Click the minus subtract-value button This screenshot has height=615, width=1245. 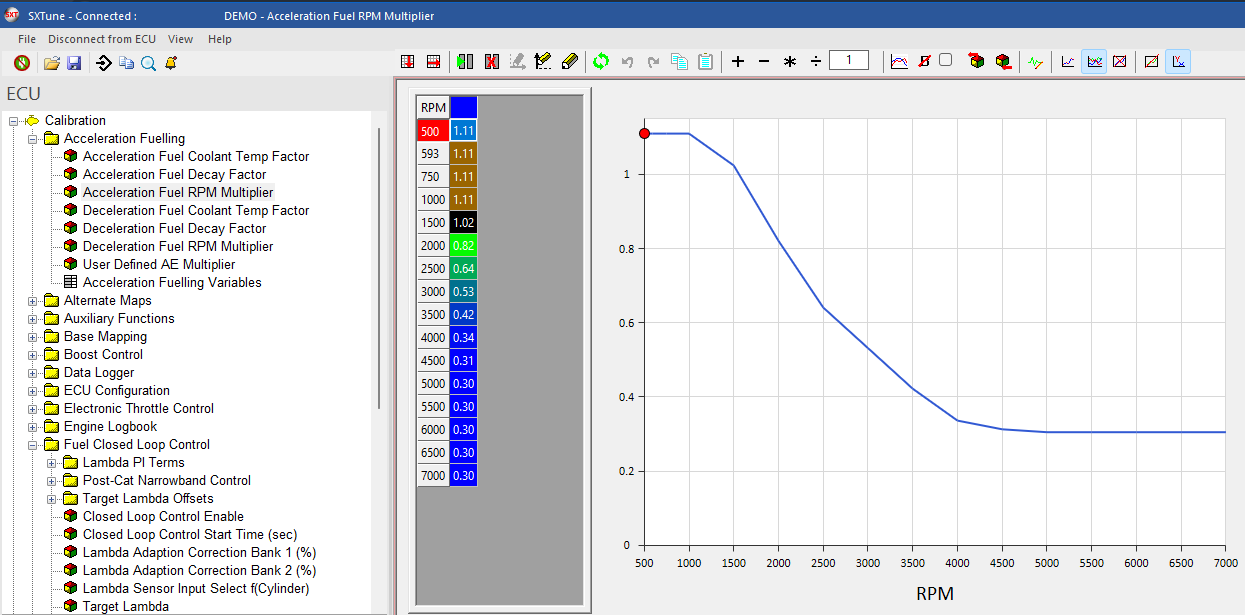point(764,61)
